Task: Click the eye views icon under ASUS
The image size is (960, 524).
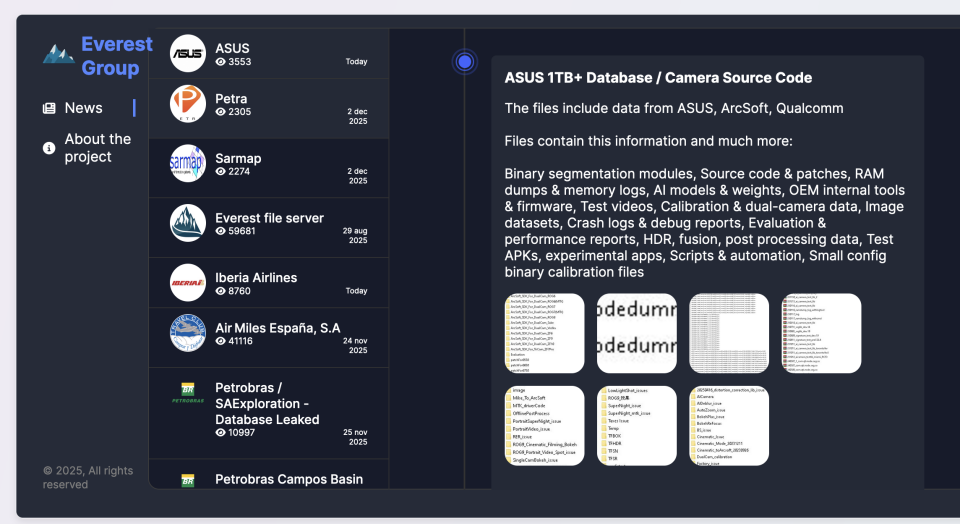Action: [x=221, y=62]
